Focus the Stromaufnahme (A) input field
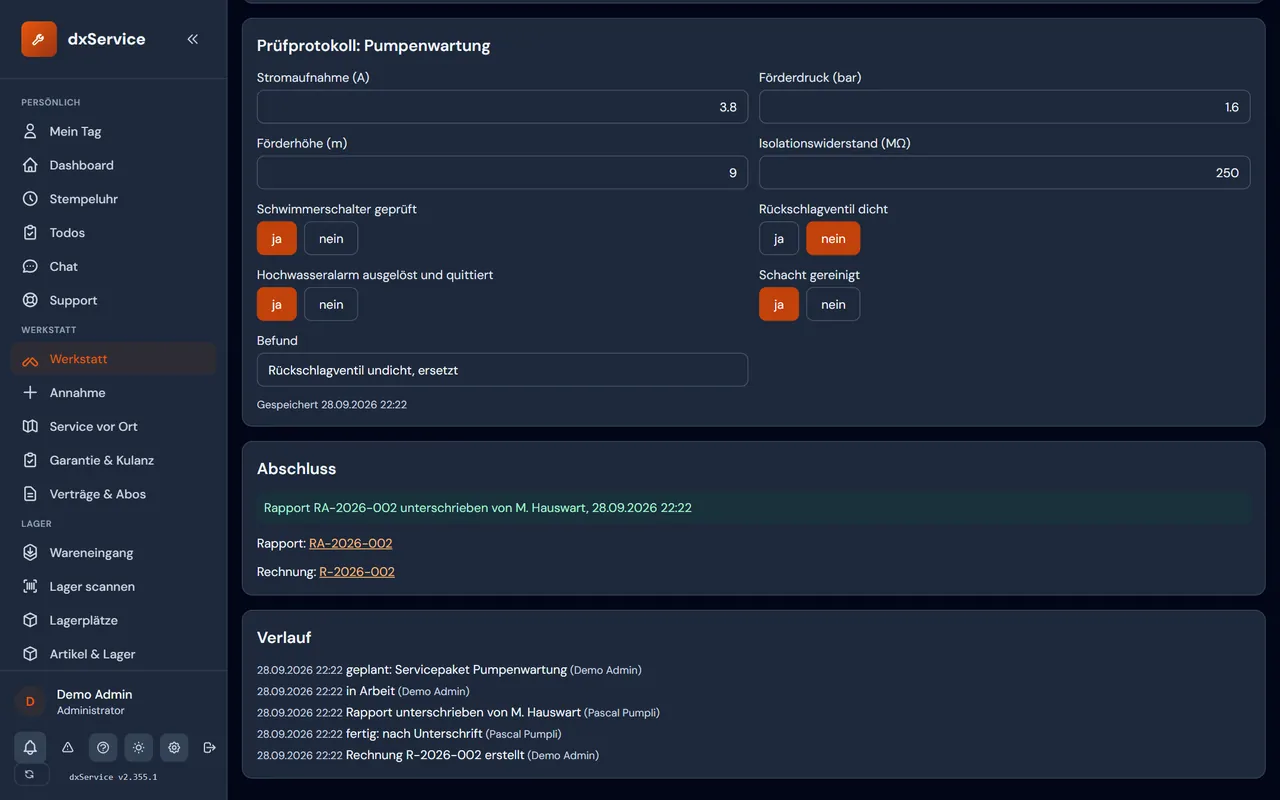Viewport: 1280px width, 800px height. click(x=502, y=107)
